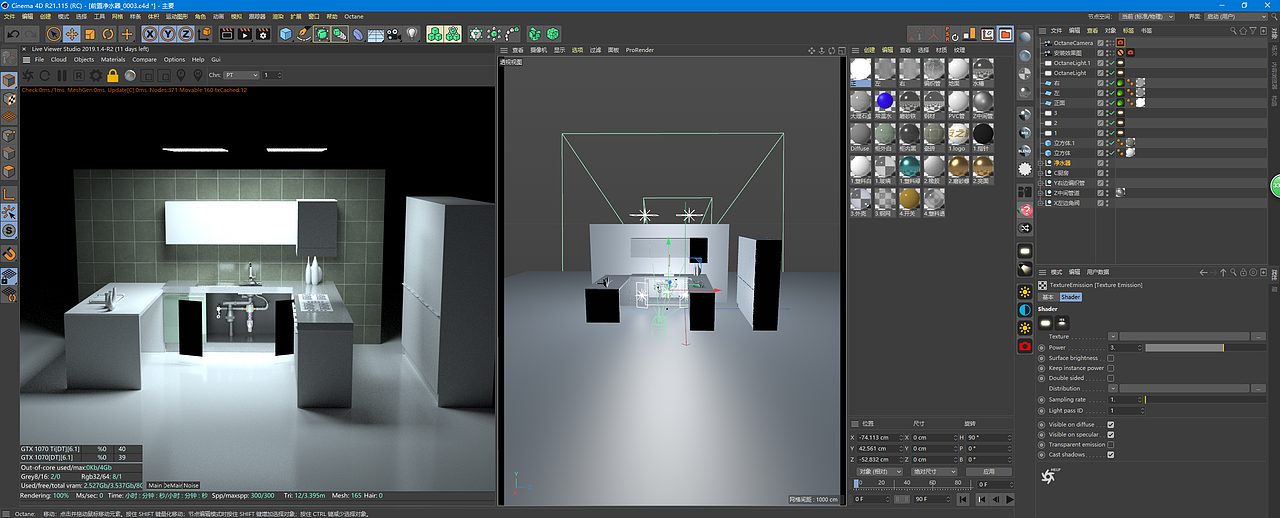Open render settings gear clapperboard icon
The width and height of the screenshot is (1280, 518).
click(x=263, y=34)
